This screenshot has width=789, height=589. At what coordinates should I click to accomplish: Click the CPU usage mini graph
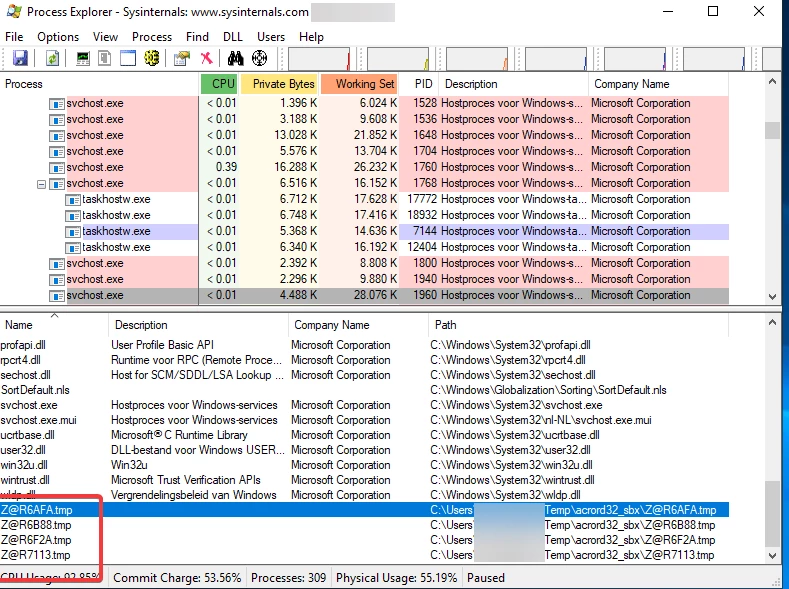point(319,59)
